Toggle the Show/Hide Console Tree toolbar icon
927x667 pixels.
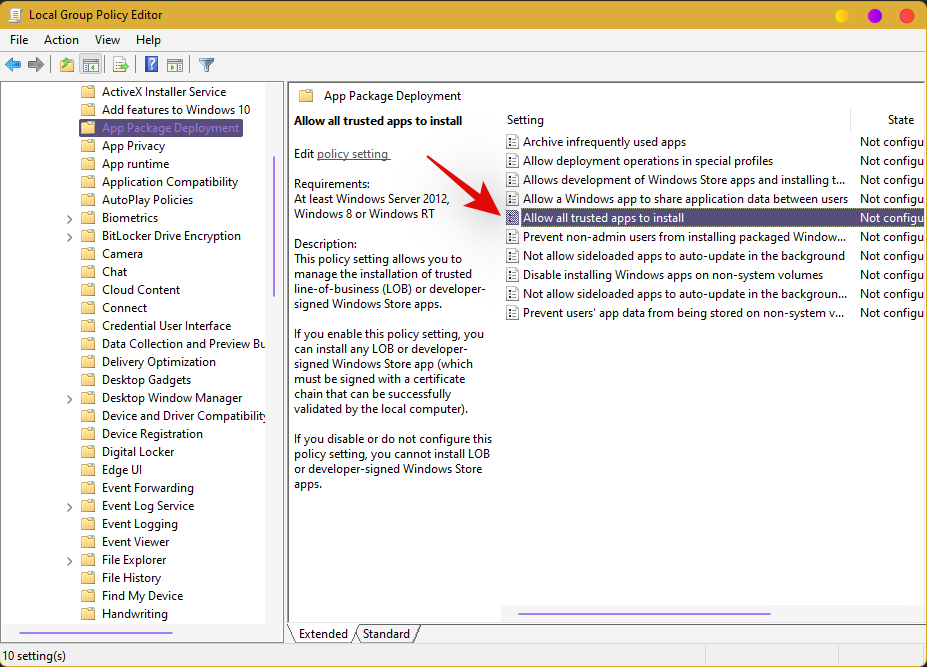point(91,65)
